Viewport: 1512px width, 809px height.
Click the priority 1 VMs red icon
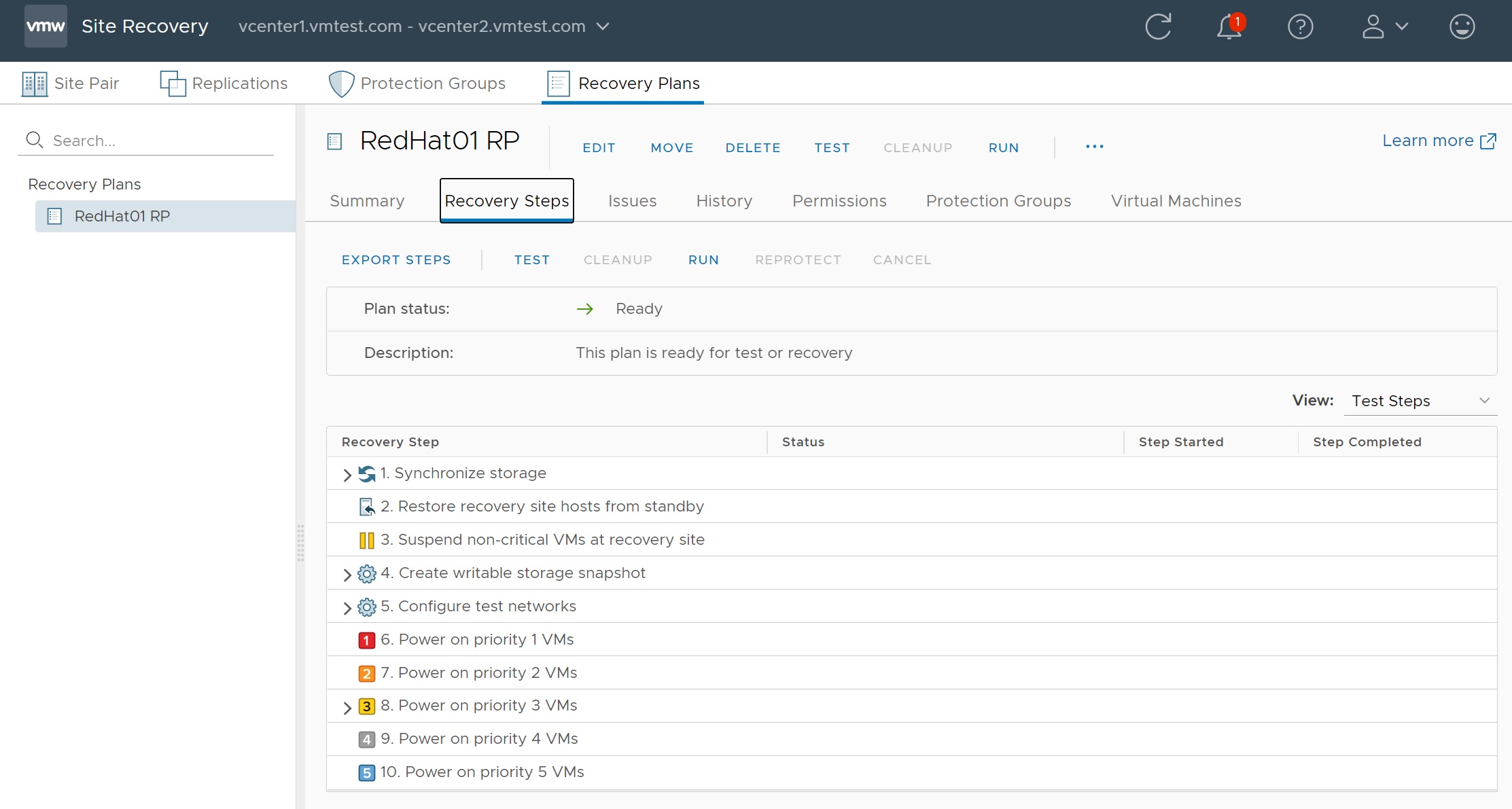[x=366, y=640]
